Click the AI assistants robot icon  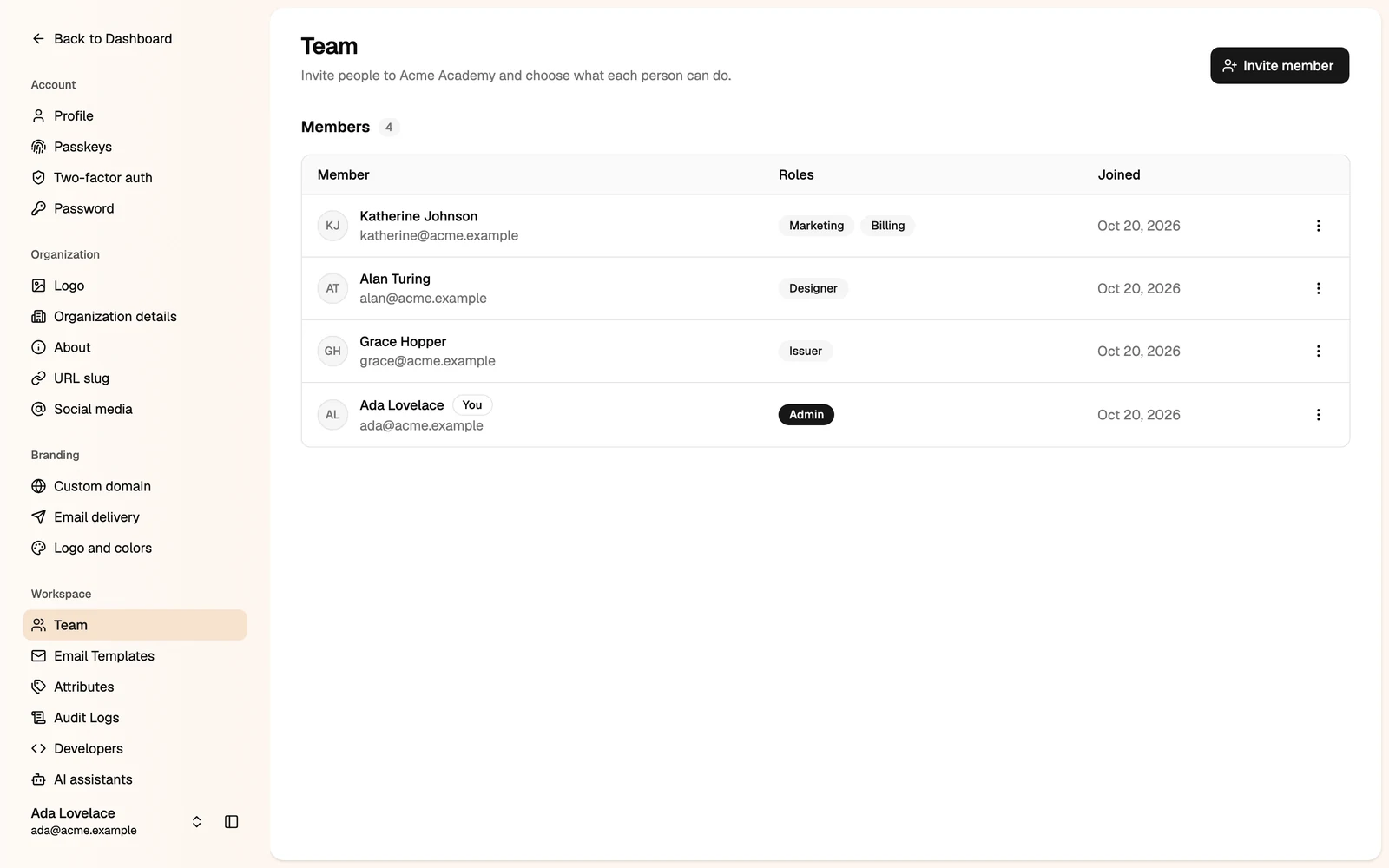click(x=38, y=779)
